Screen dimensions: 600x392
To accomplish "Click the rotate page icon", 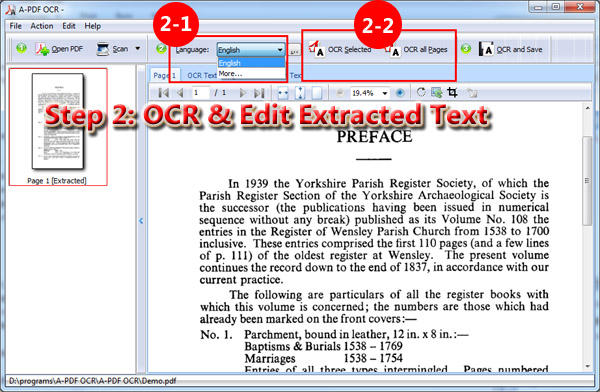I will coord(421,92).
